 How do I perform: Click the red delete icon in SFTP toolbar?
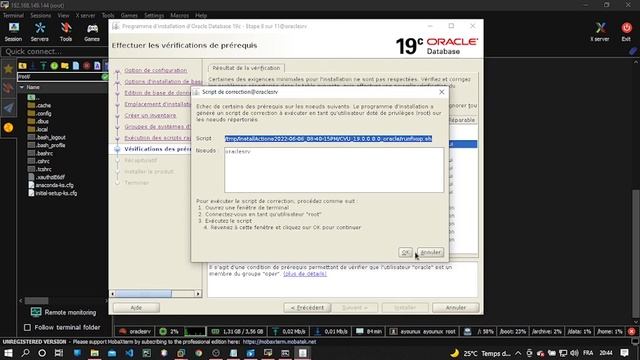pos(87,66)
